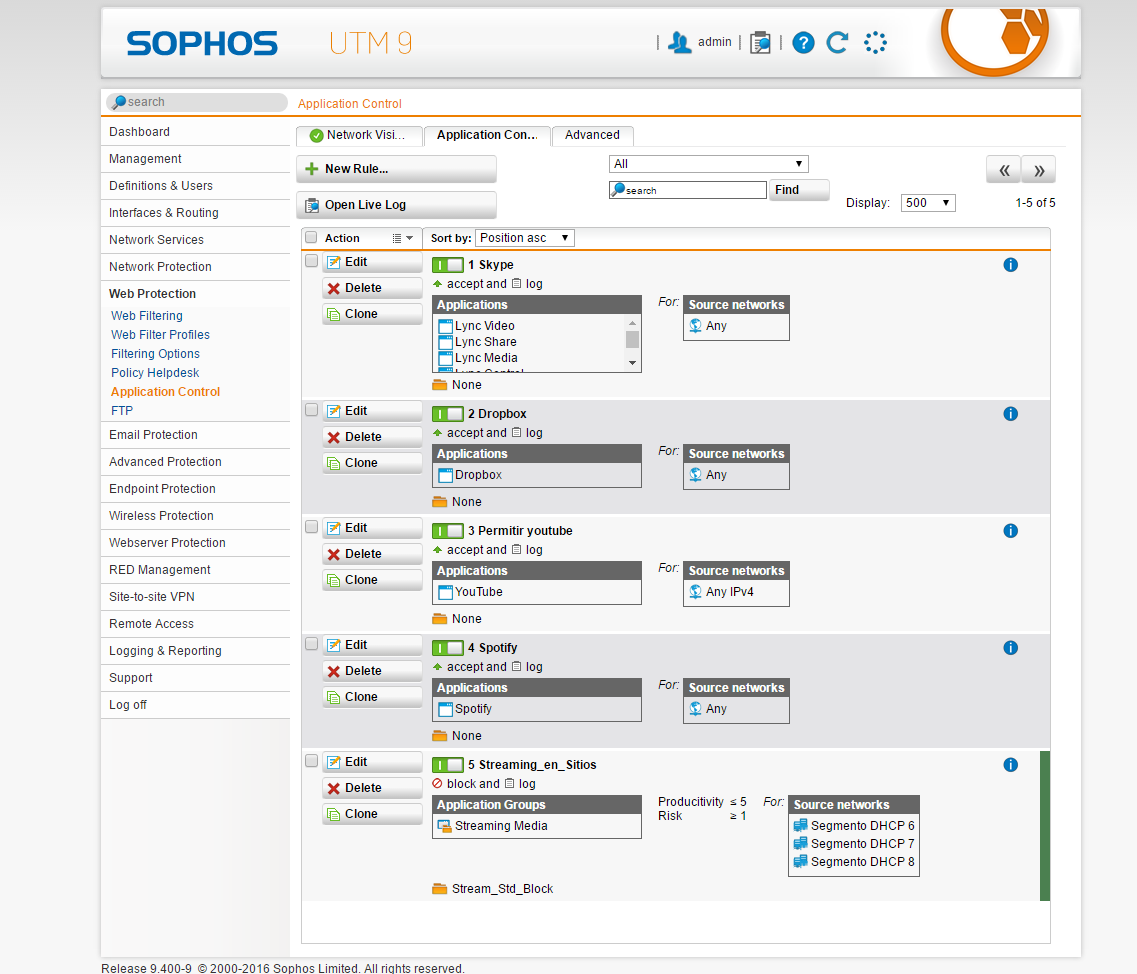
Task: Click the Open Live Log button
Action: pos(397,205)
